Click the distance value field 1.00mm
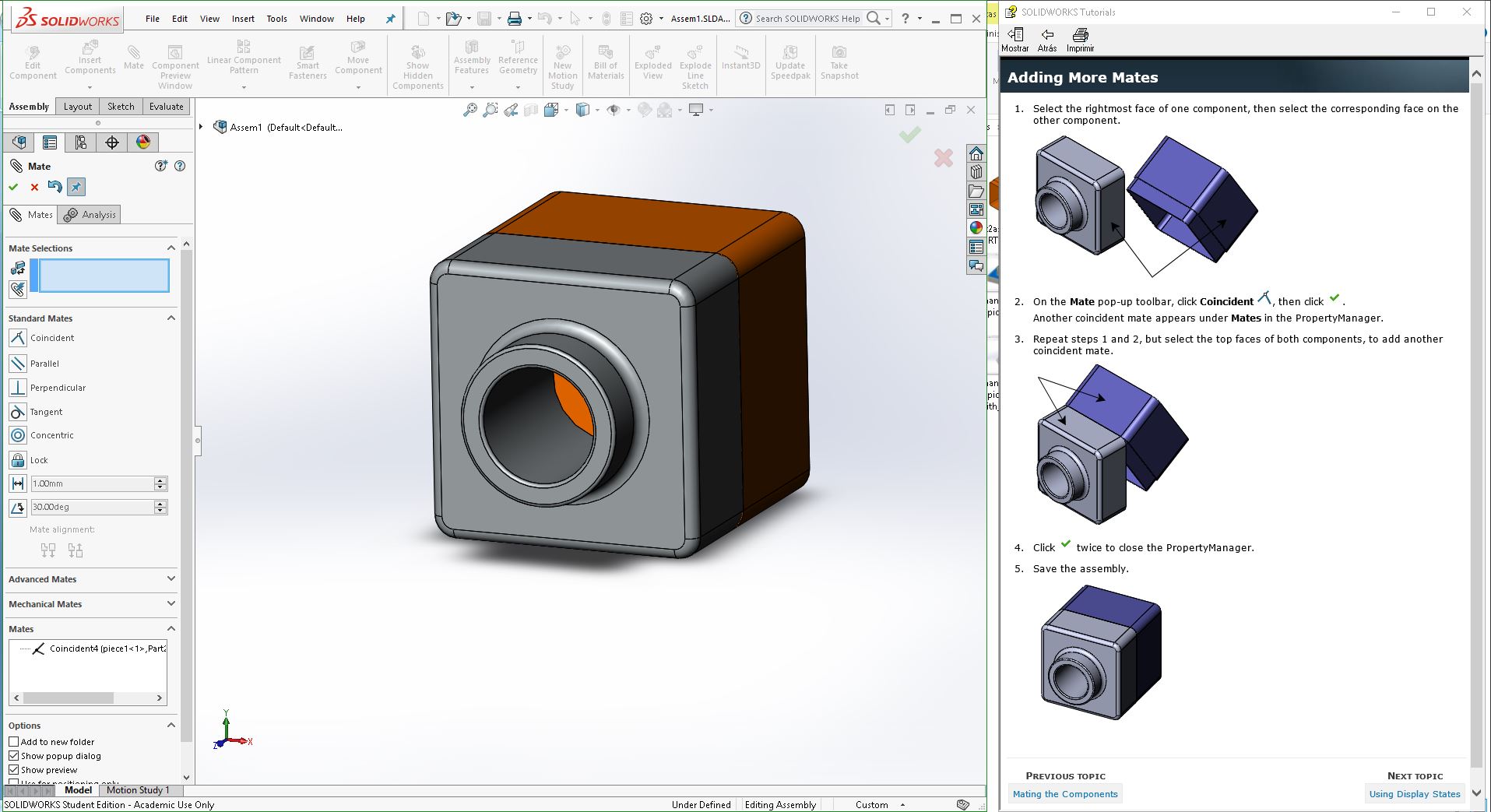The image size is (1491, 812). [x=92, y=483]
